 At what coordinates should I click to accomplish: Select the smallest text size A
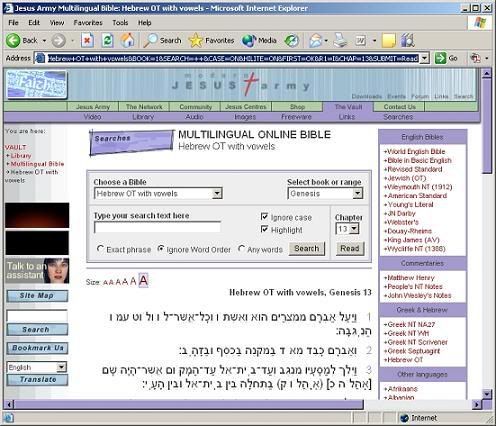106,283
